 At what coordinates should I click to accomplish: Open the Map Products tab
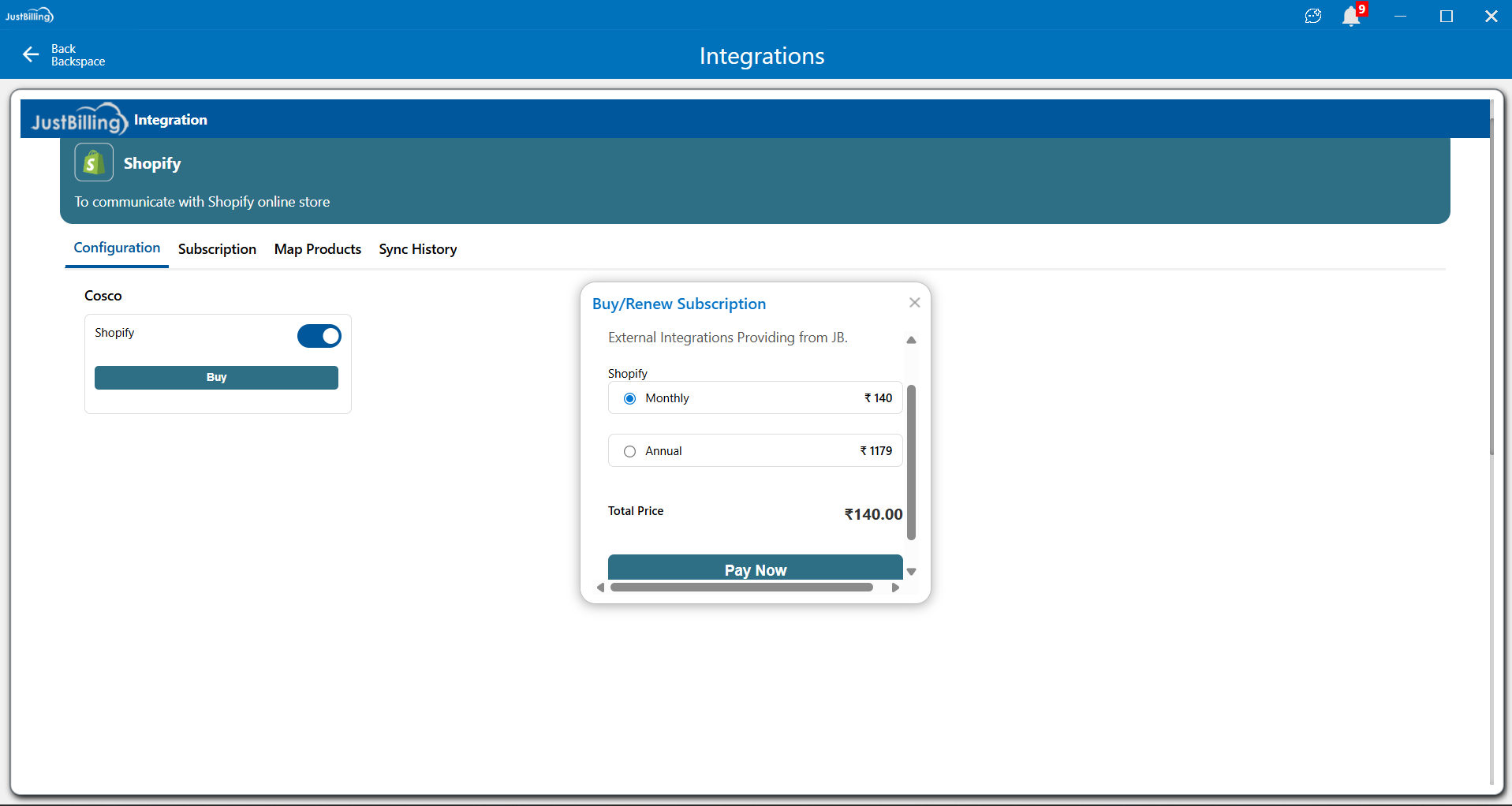317,249
